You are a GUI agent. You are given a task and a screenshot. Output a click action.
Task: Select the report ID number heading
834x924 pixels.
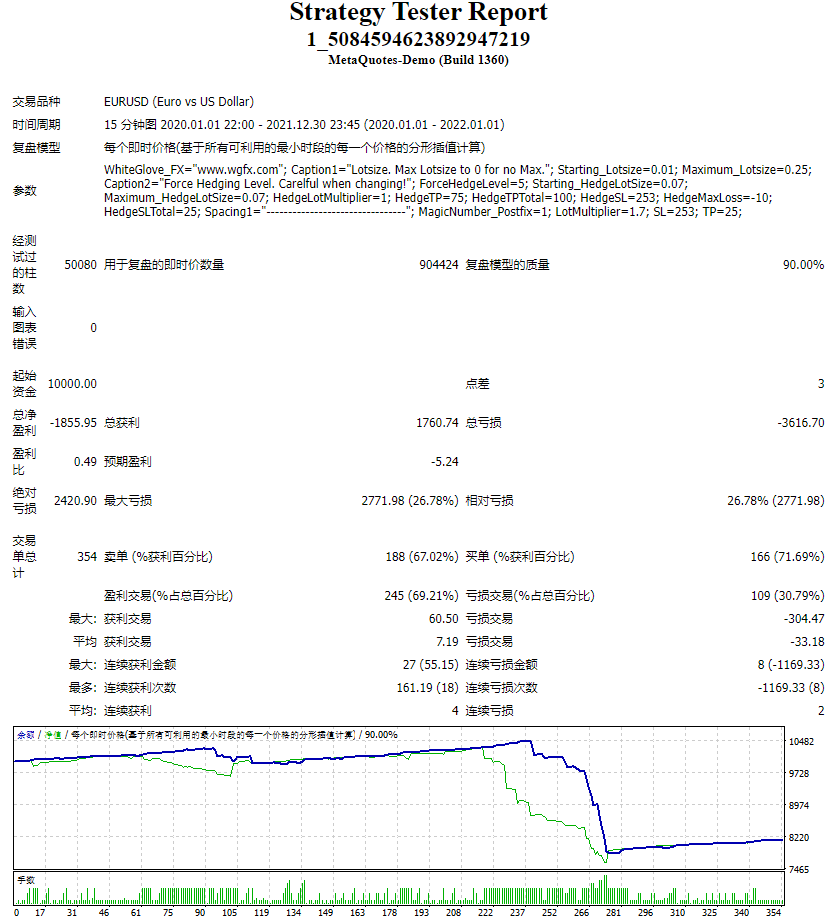pos(418,39)
